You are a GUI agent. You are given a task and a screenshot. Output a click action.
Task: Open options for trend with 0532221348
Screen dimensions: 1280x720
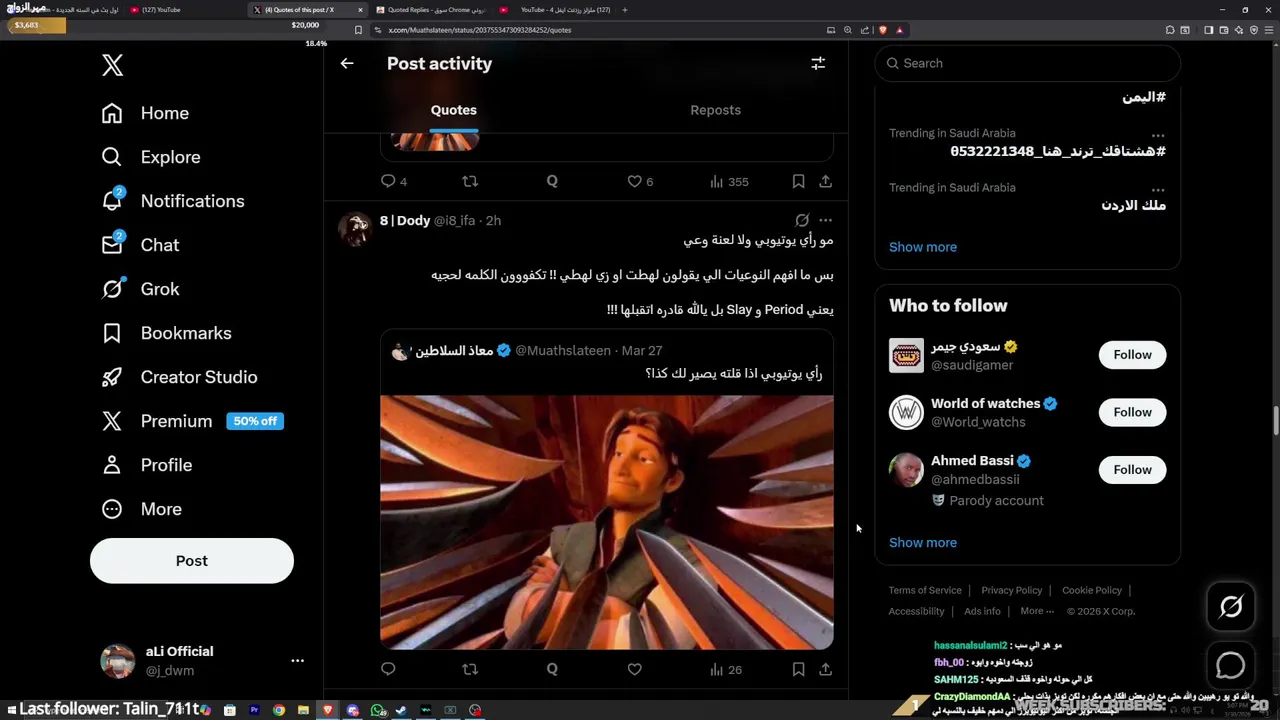1158,135
